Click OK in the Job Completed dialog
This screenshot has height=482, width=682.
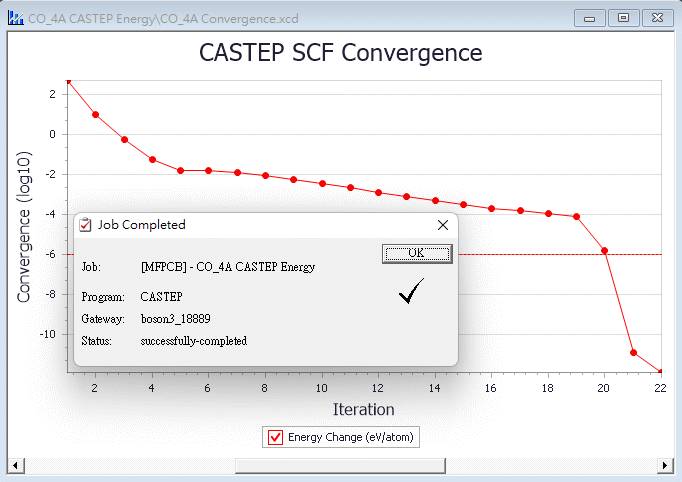416,254
